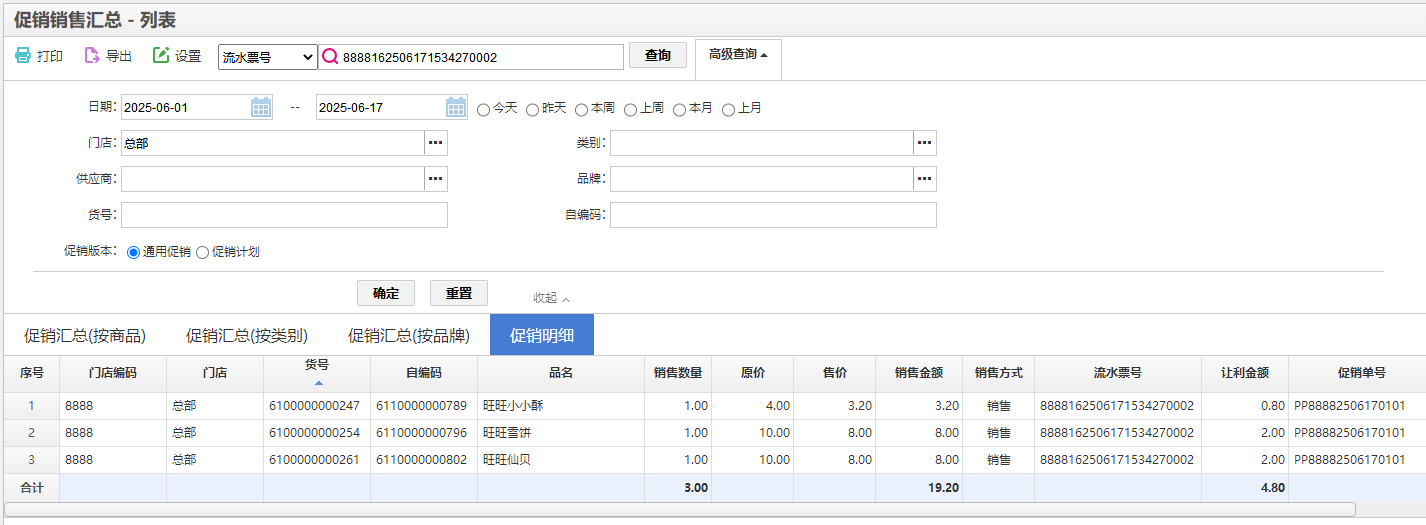The image size is (1426, 525).
Task: Click the 重置 button
Action: point(459,293)
